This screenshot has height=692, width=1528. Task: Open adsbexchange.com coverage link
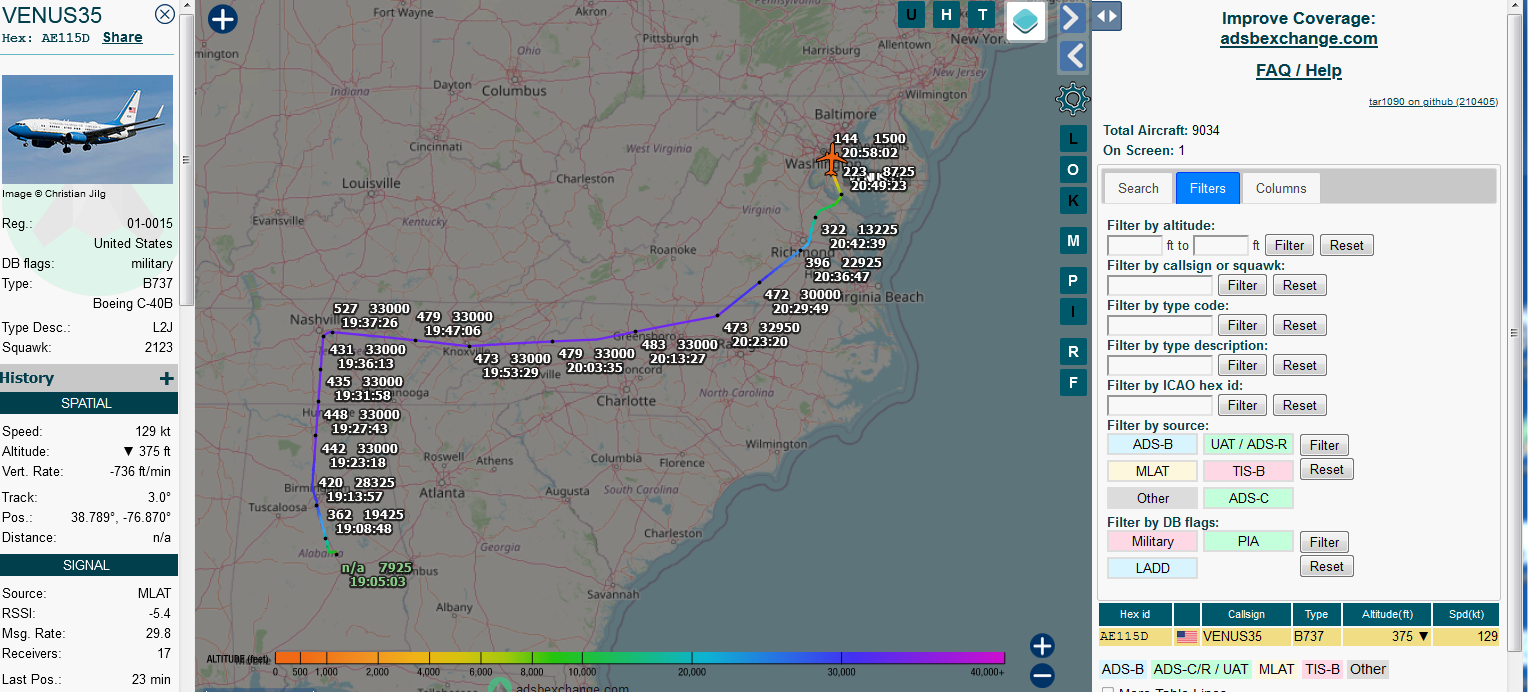(1298, 39)
